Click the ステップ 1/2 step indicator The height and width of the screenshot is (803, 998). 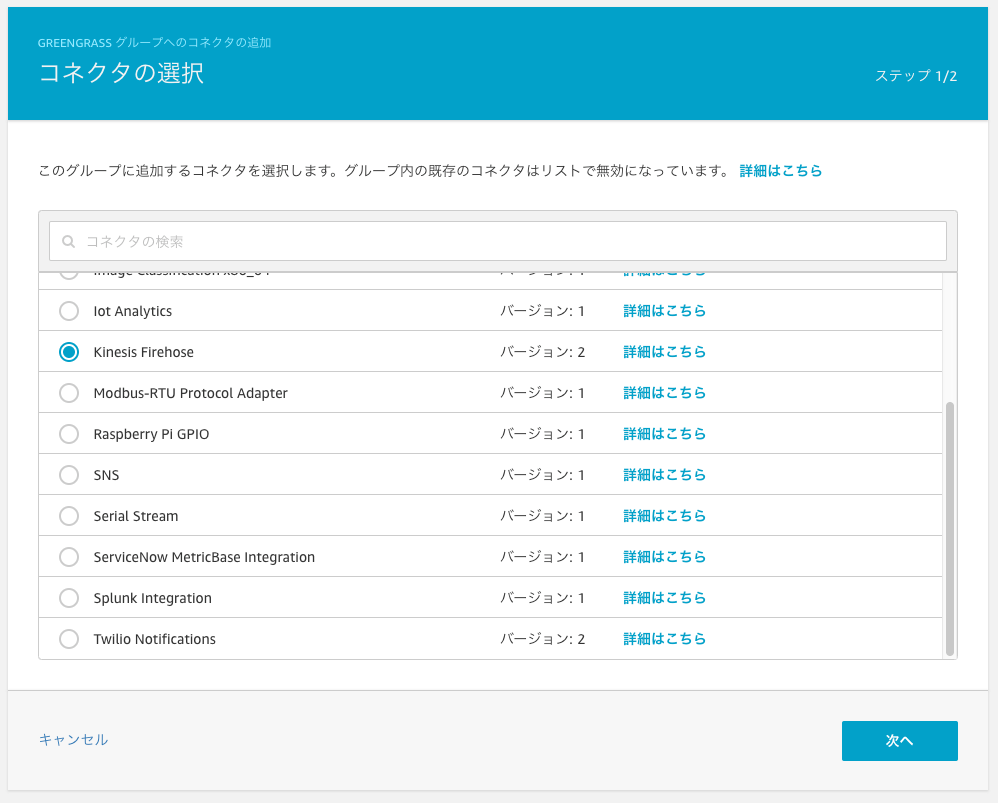pyautogui.click(x=916, y=76)
